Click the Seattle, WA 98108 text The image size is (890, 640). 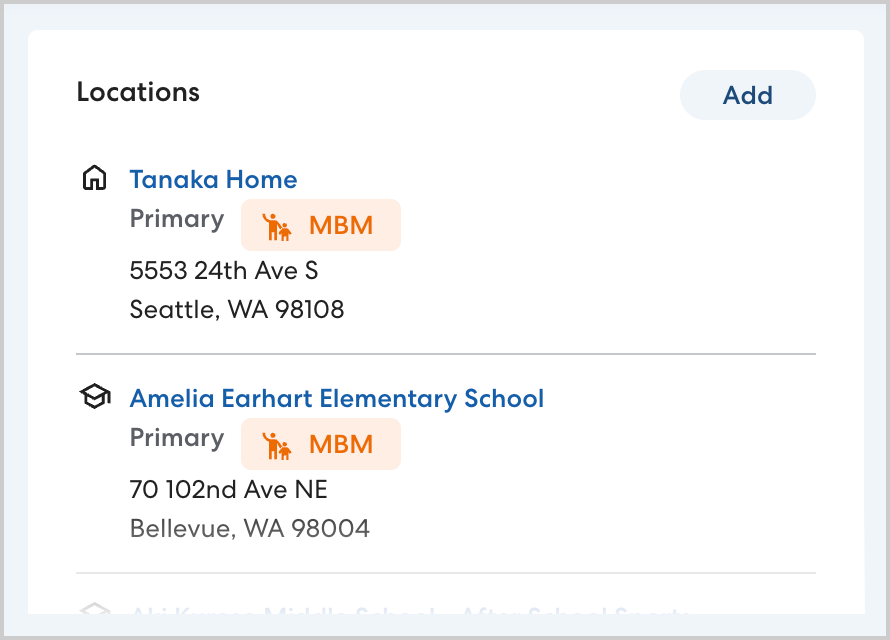point(237,309)
